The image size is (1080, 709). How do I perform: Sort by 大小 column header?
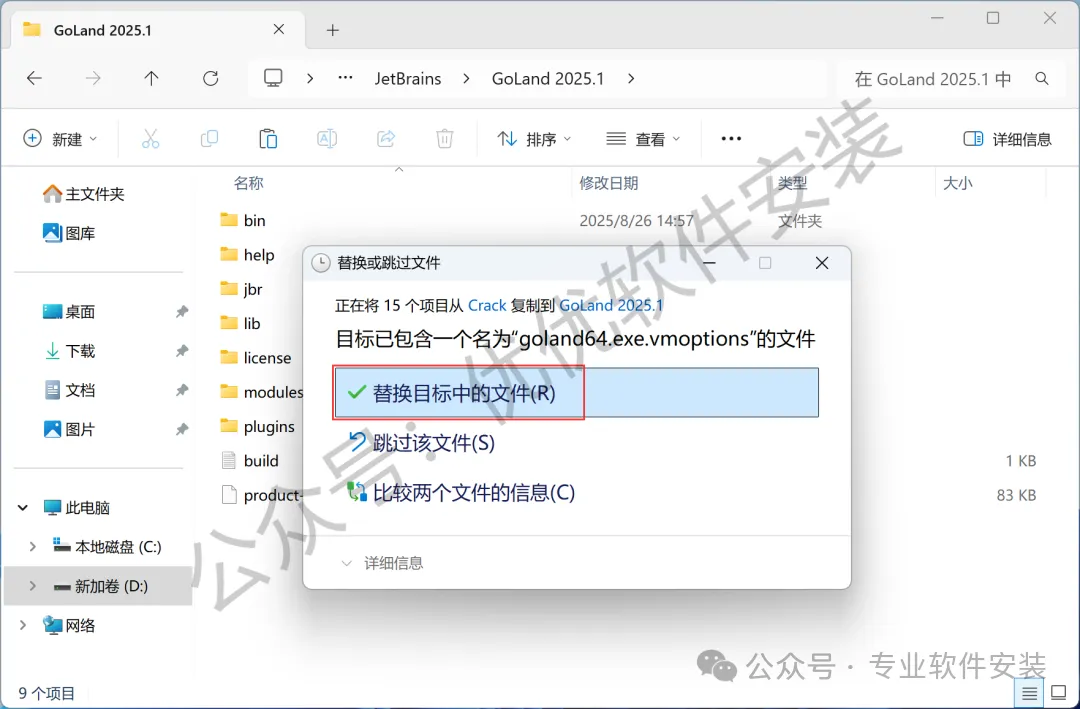957,183
